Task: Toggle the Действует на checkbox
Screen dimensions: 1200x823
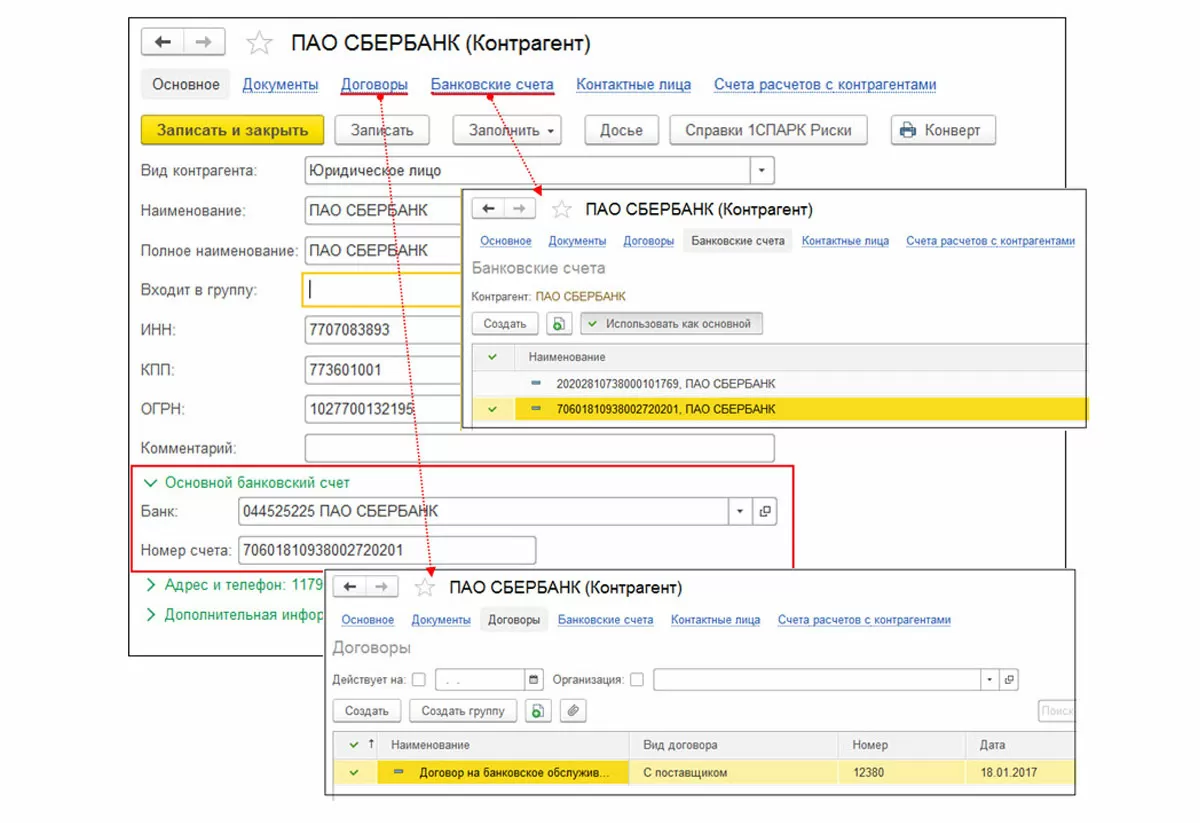Action: tap(418, 680)
